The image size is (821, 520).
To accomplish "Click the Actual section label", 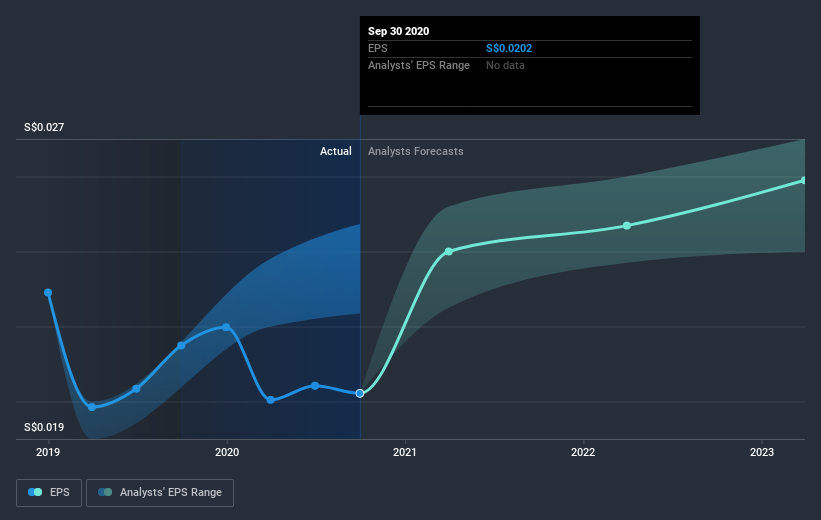I will point(336,151).
